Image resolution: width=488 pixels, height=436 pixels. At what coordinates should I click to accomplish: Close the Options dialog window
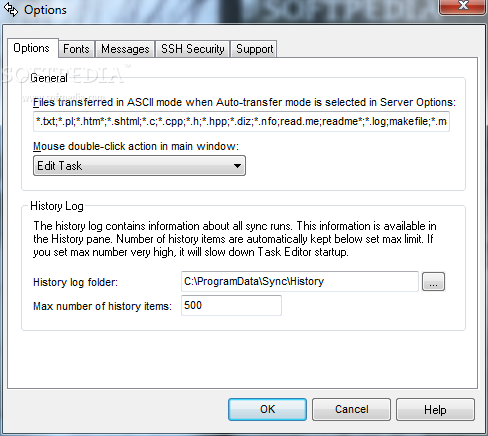pos(462,6)
